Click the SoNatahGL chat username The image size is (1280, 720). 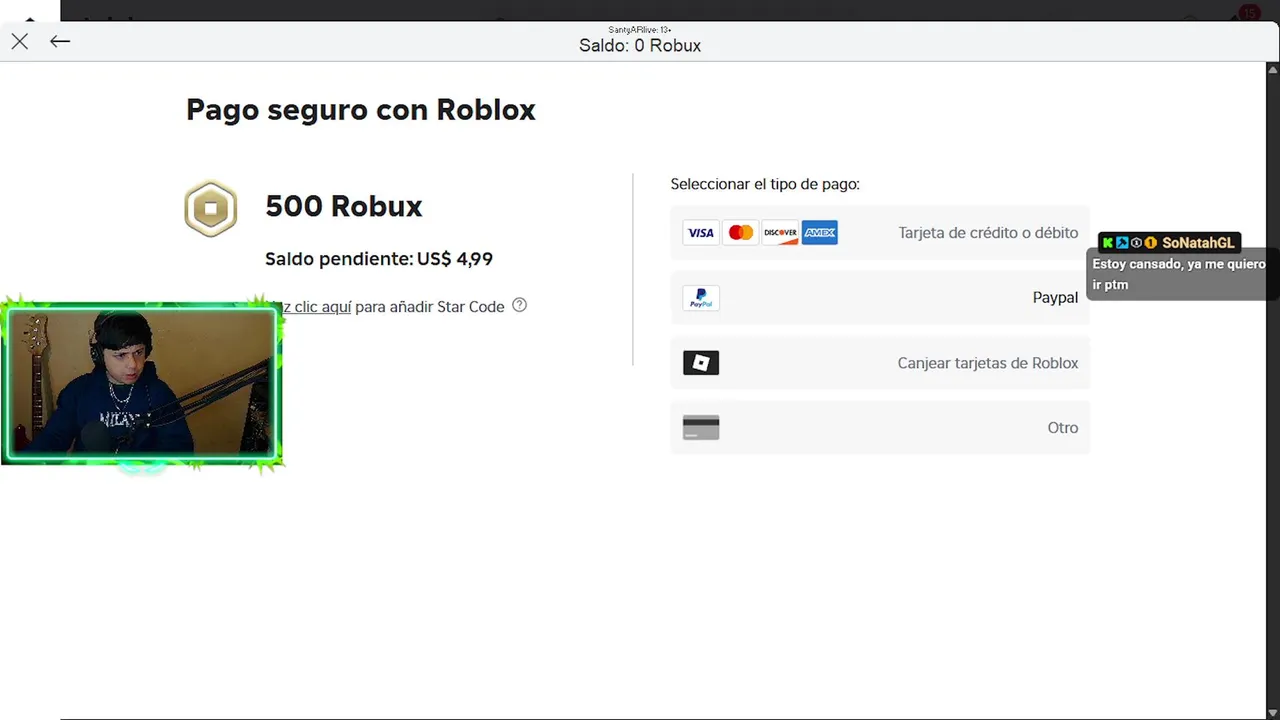pyautogui.click(x=1198, y=243)
